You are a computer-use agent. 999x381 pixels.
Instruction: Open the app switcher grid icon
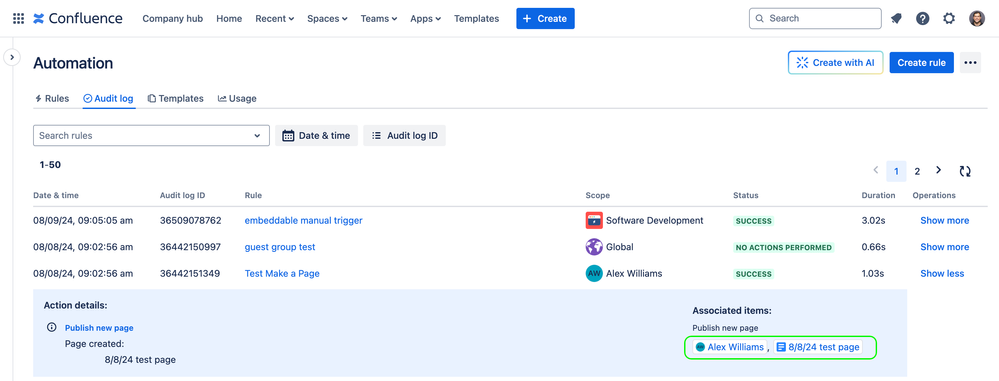18,18
